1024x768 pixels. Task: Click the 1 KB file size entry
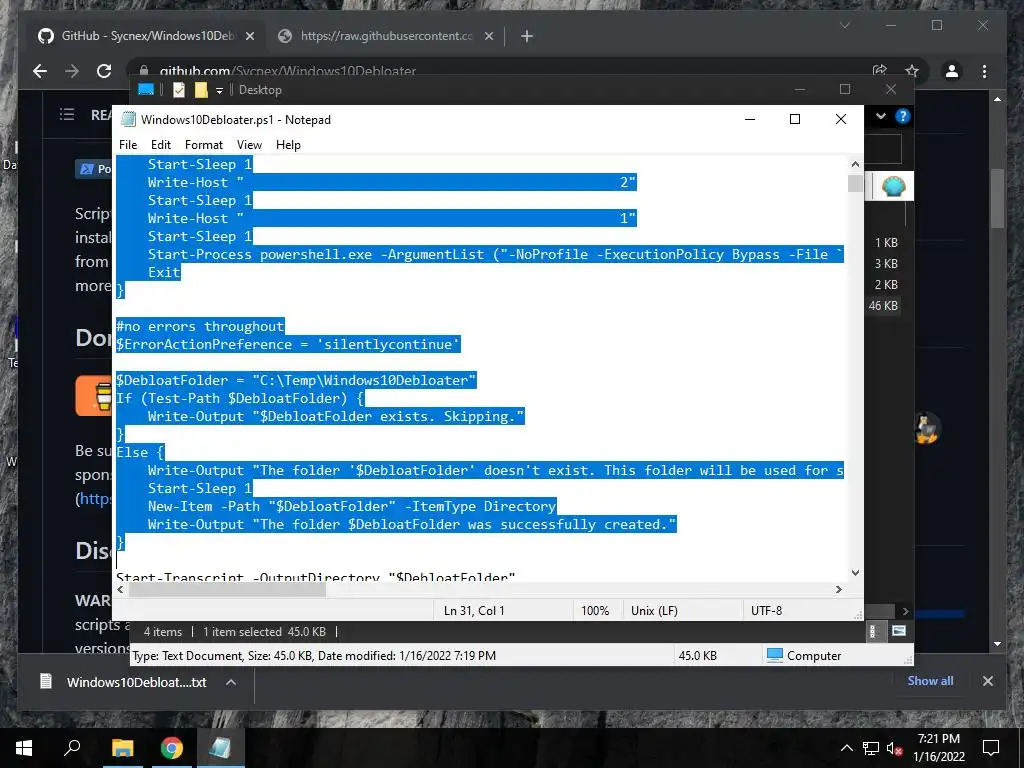click(x=886, y=242)
